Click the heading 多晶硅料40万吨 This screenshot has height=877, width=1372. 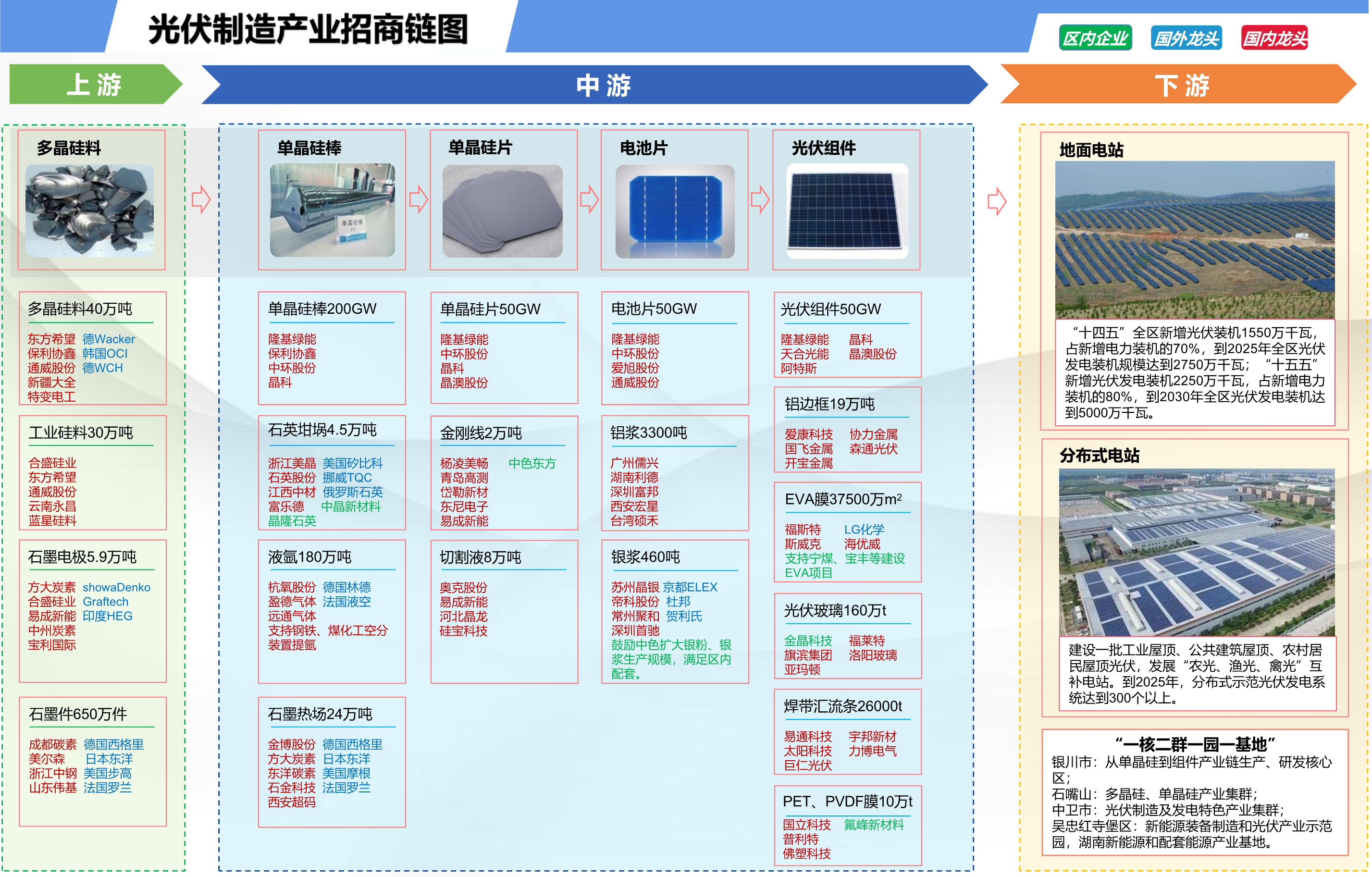point(80,309)
